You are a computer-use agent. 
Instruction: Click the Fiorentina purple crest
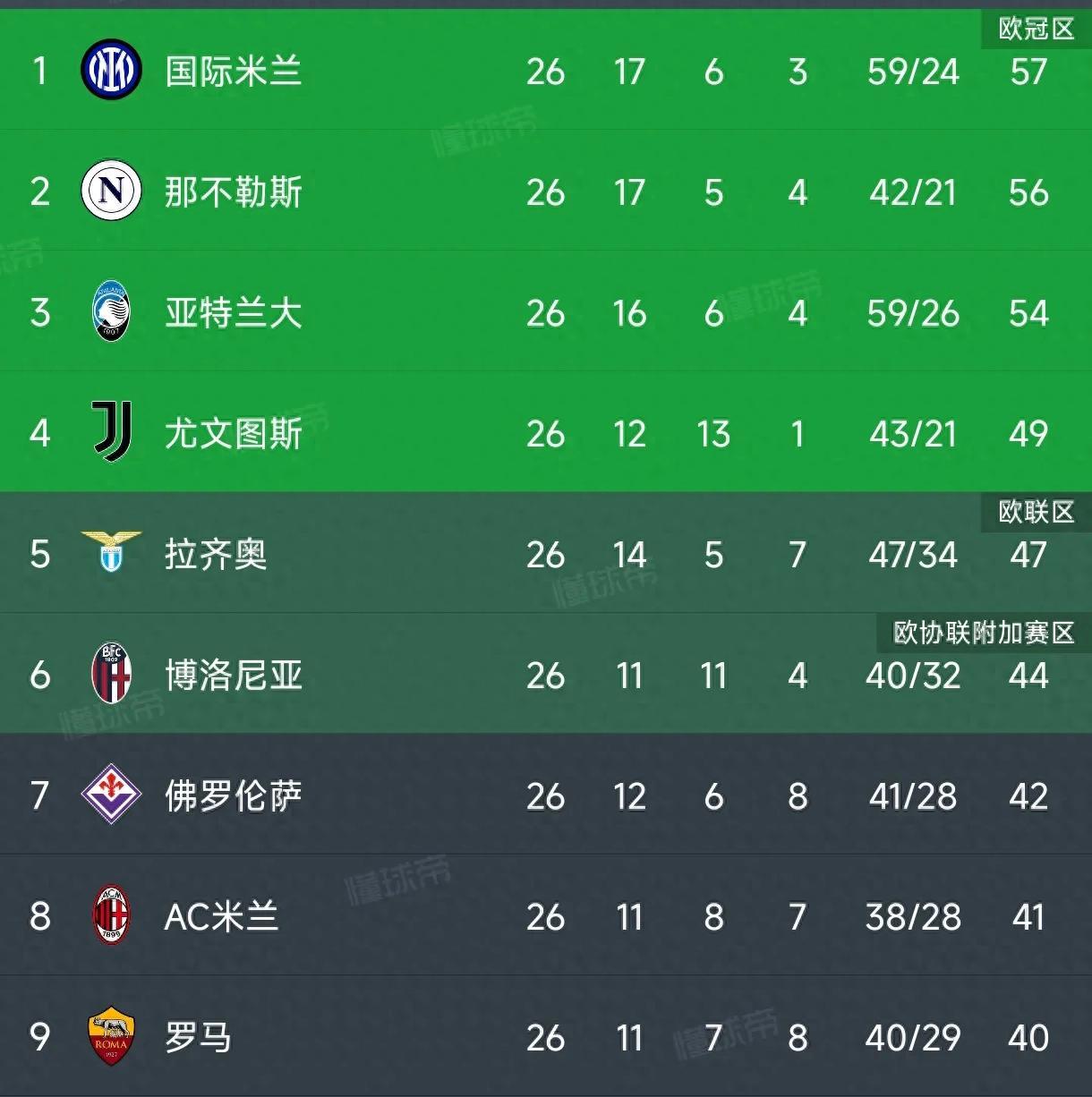pyautogui.click(x=112, y=794)
